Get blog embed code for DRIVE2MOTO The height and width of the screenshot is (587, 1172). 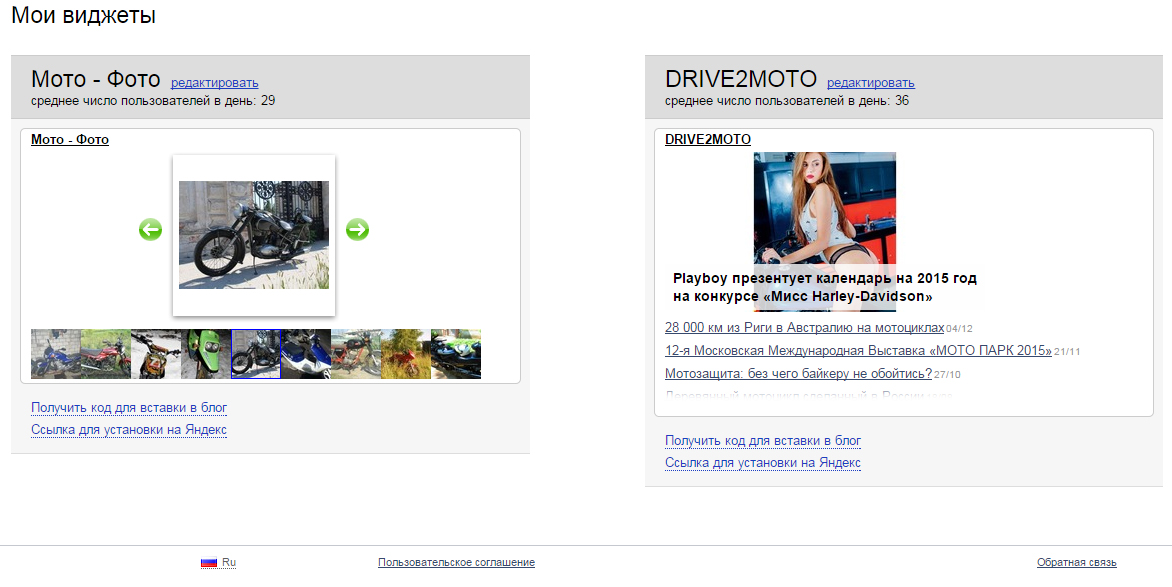point(763,440)
